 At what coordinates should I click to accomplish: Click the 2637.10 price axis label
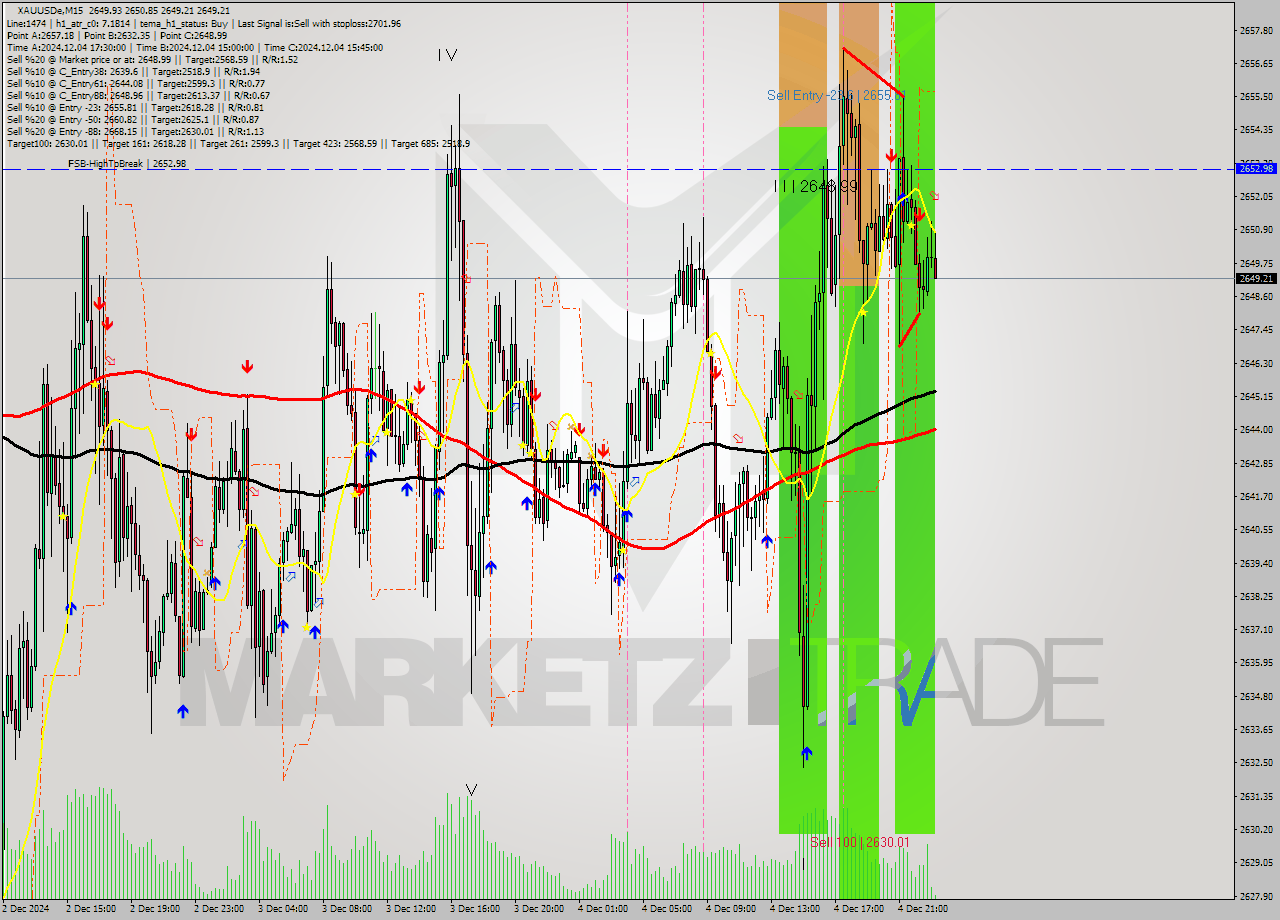[1255, 629]
